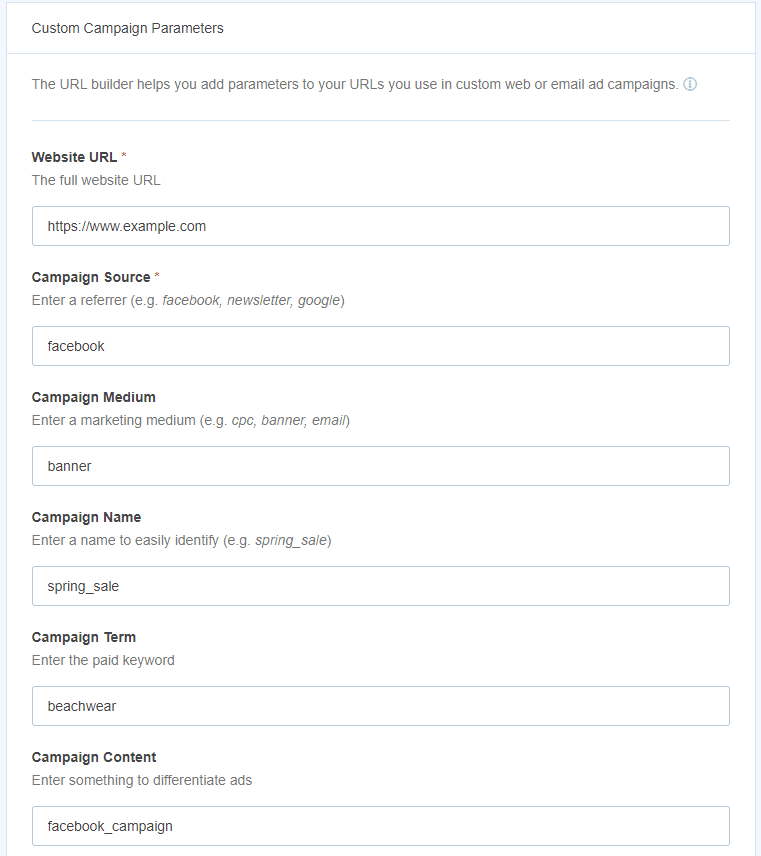Viewport: 761px width, 856px height.
Task: Click the Campaign Name heading
Action: click(89, 517)
